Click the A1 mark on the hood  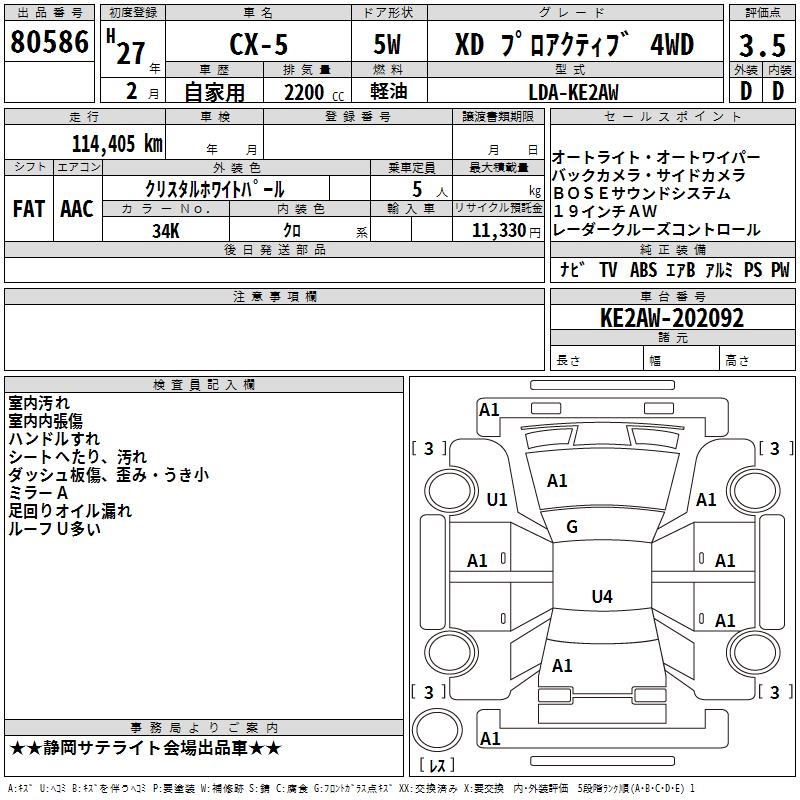coord(557,480)
